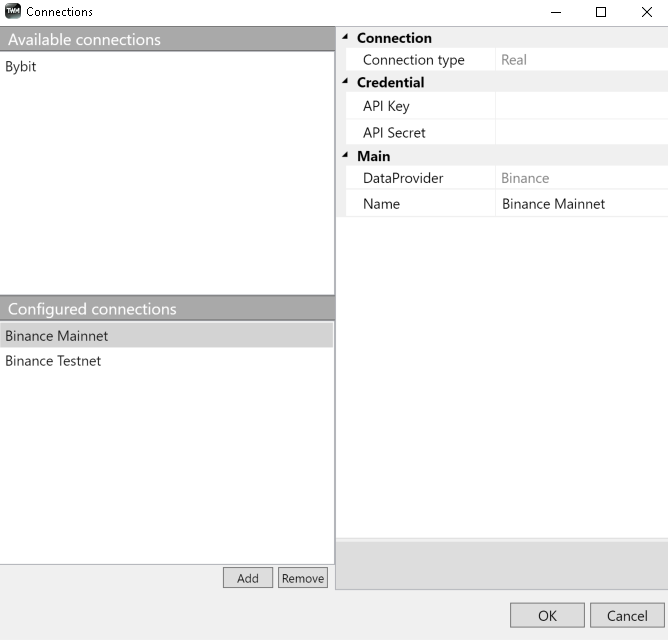
Task: Click the Name property label
Action: (x=381, y=204)
